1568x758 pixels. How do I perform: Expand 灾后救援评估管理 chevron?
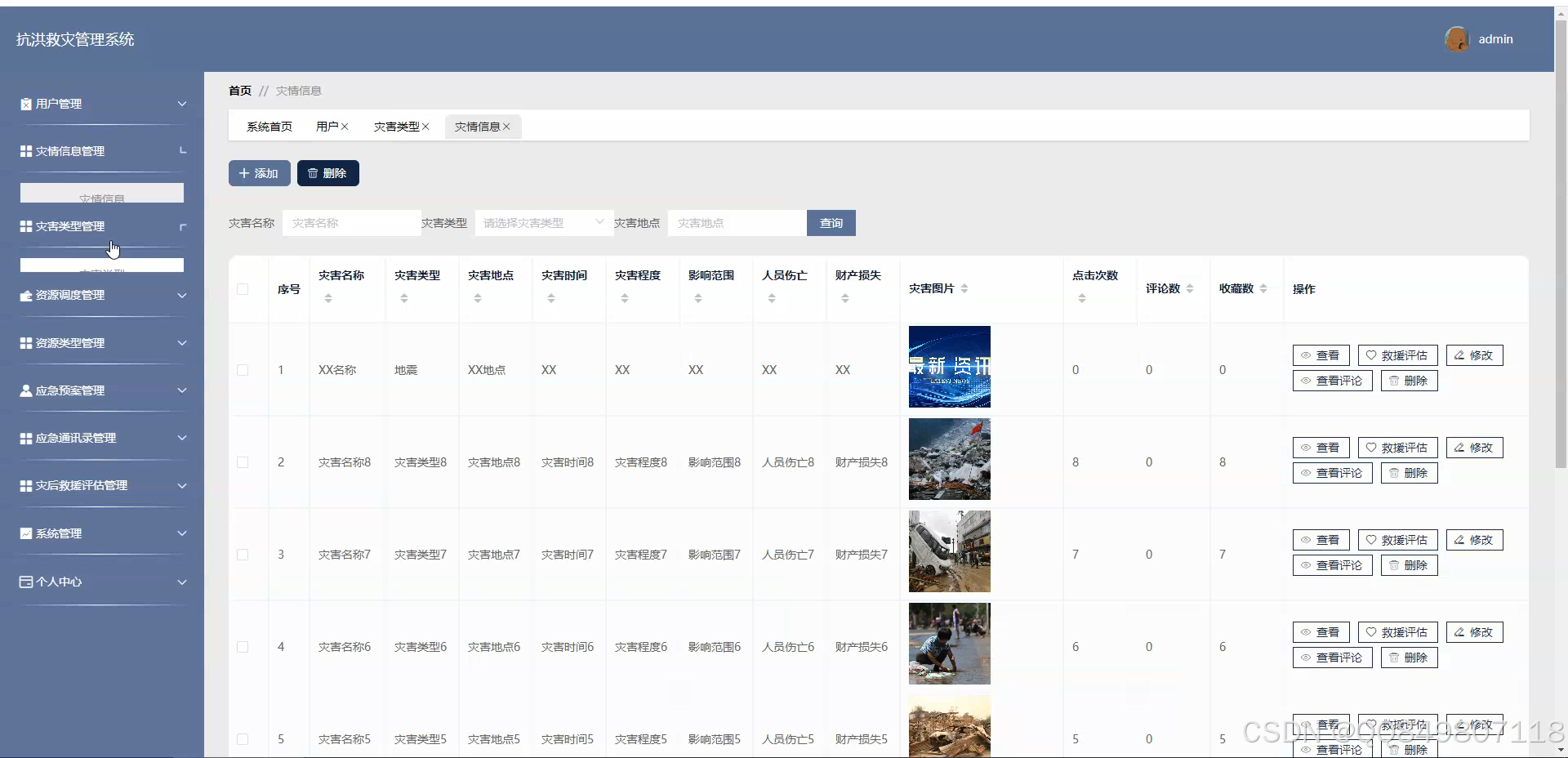(x=182, y=485)
